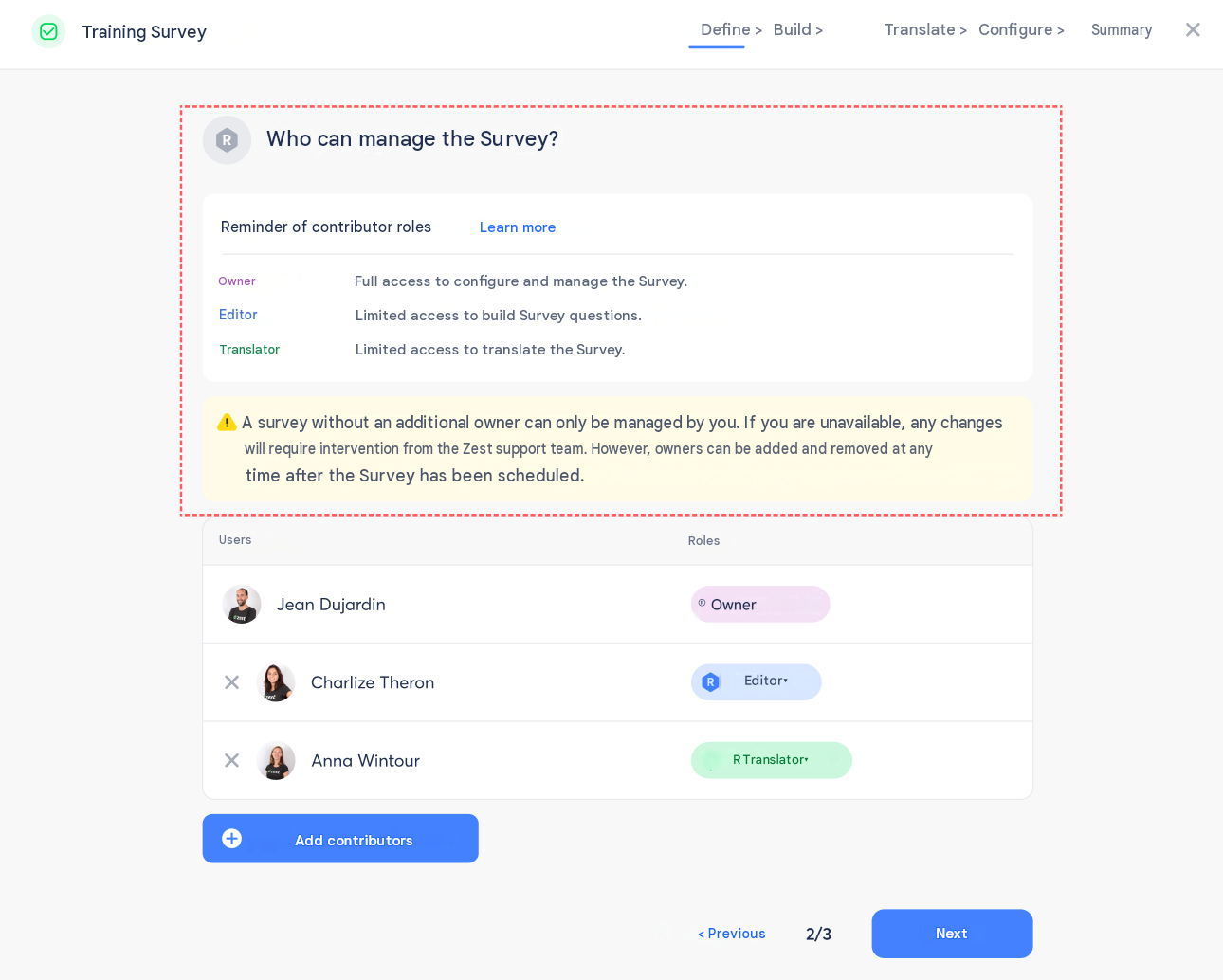
Task: Click the green Training Survey checkmark icon
Action: pos(48,31)
